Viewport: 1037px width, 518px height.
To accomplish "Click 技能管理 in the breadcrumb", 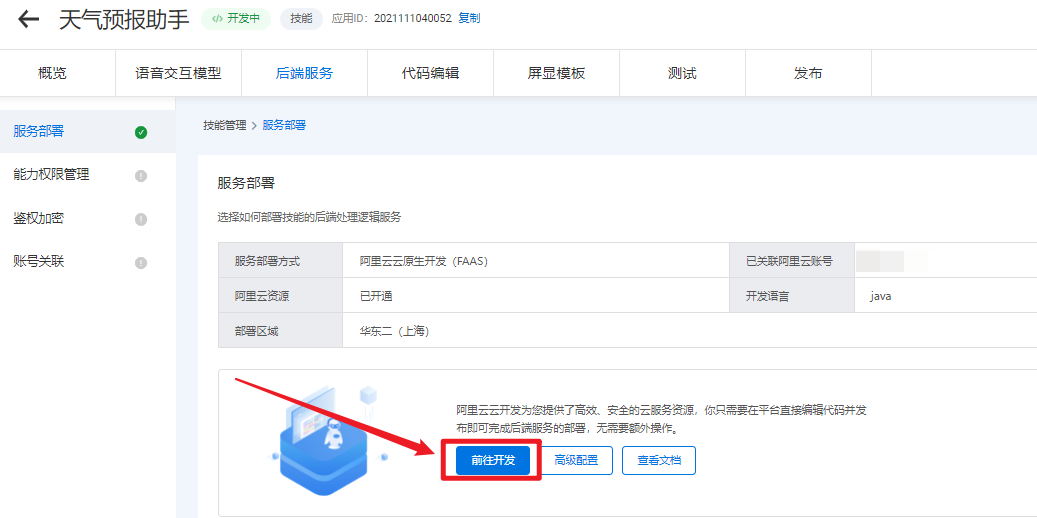I will pos(225,125).
